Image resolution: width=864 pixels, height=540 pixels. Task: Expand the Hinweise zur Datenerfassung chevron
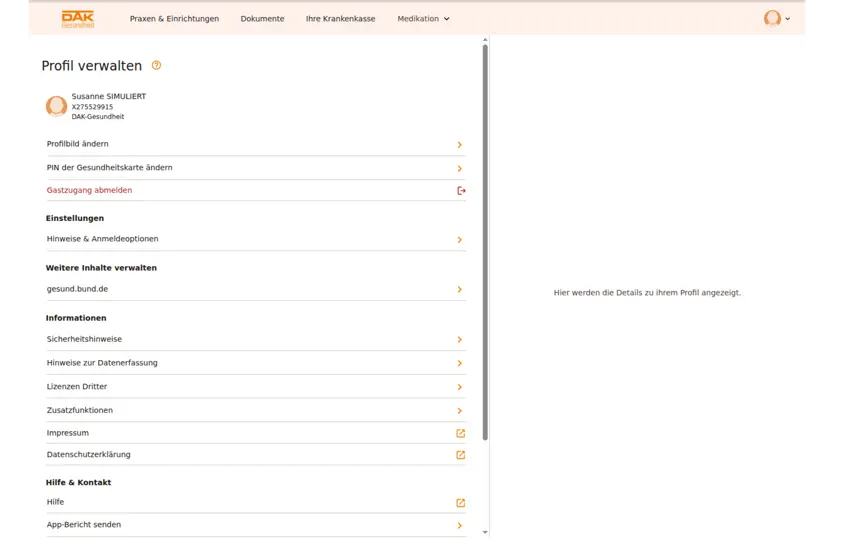click(x=460, y=363)
